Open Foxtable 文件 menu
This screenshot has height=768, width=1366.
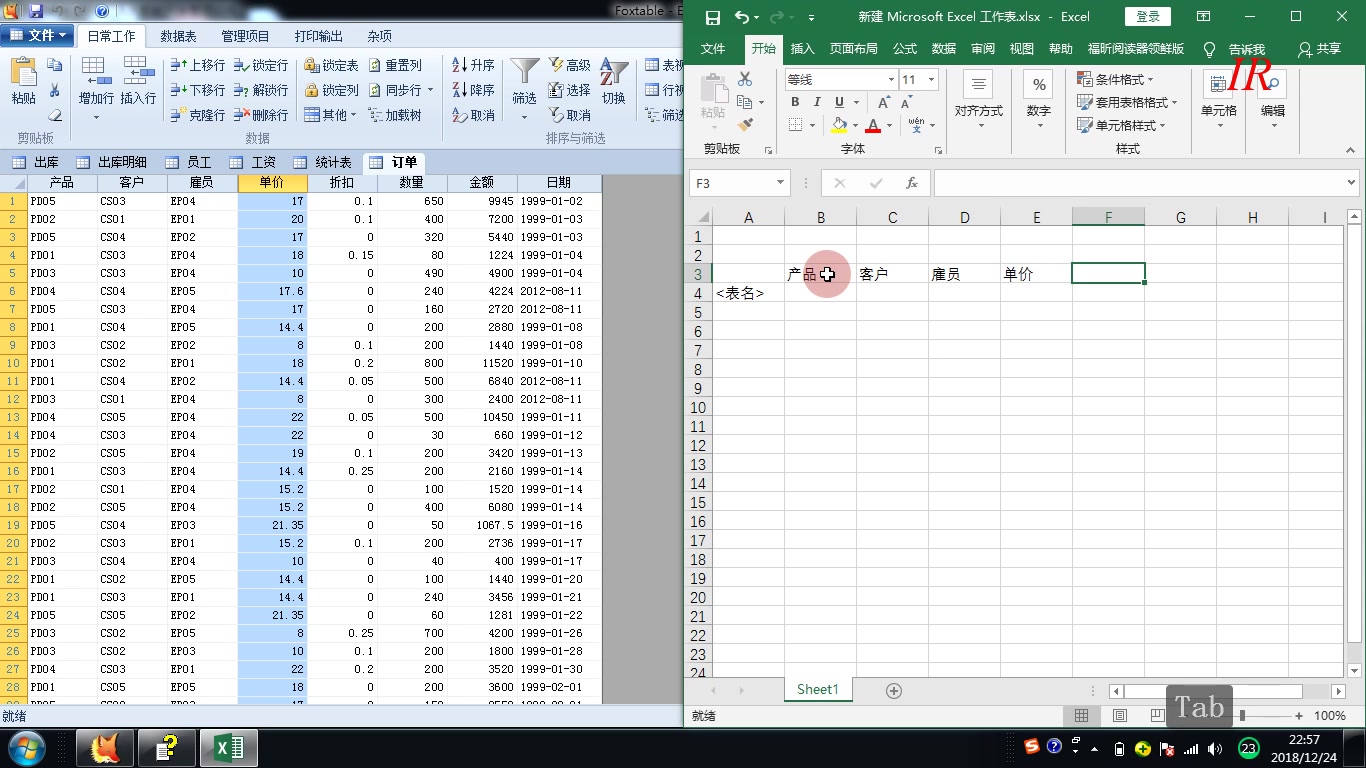tap(36, 35)
